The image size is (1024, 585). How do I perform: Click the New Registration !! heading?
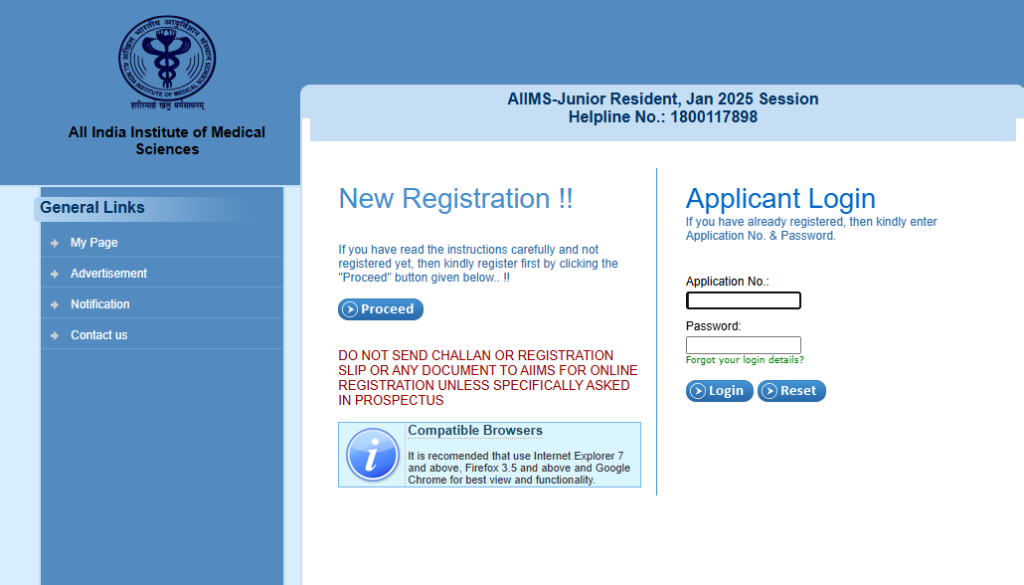click(455, 198)
